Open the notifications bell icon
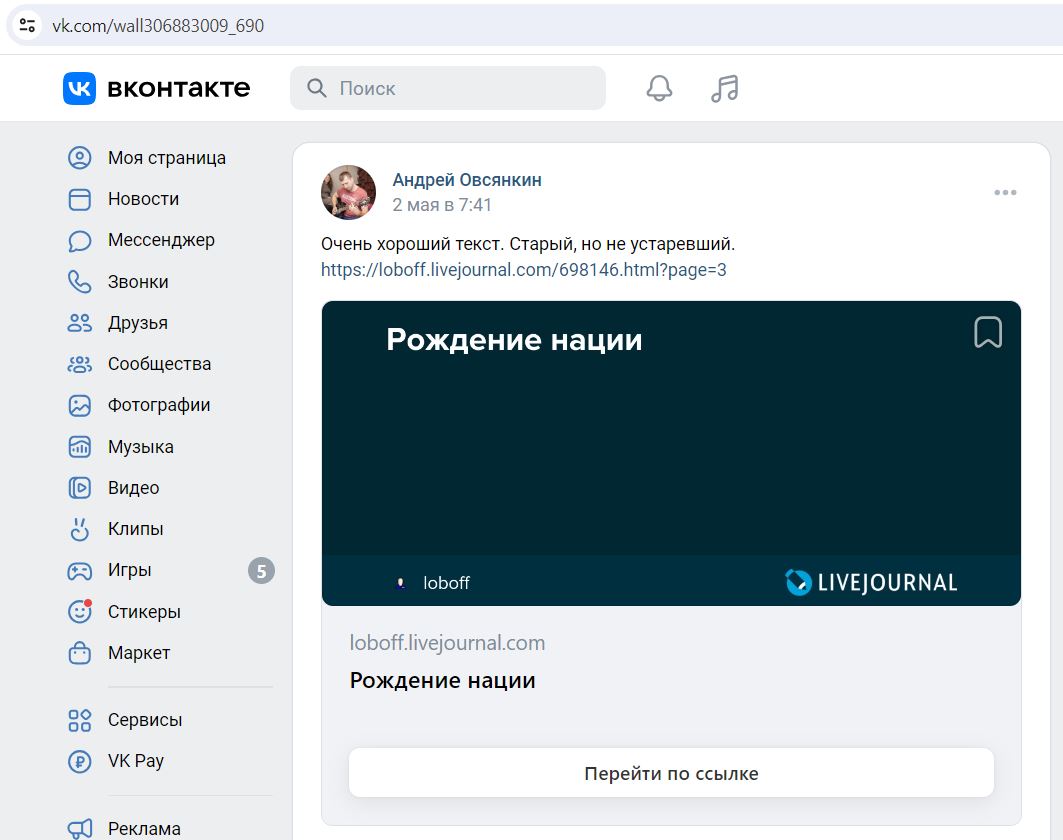This screenshot has height=840, width=1063. [659, 88]
